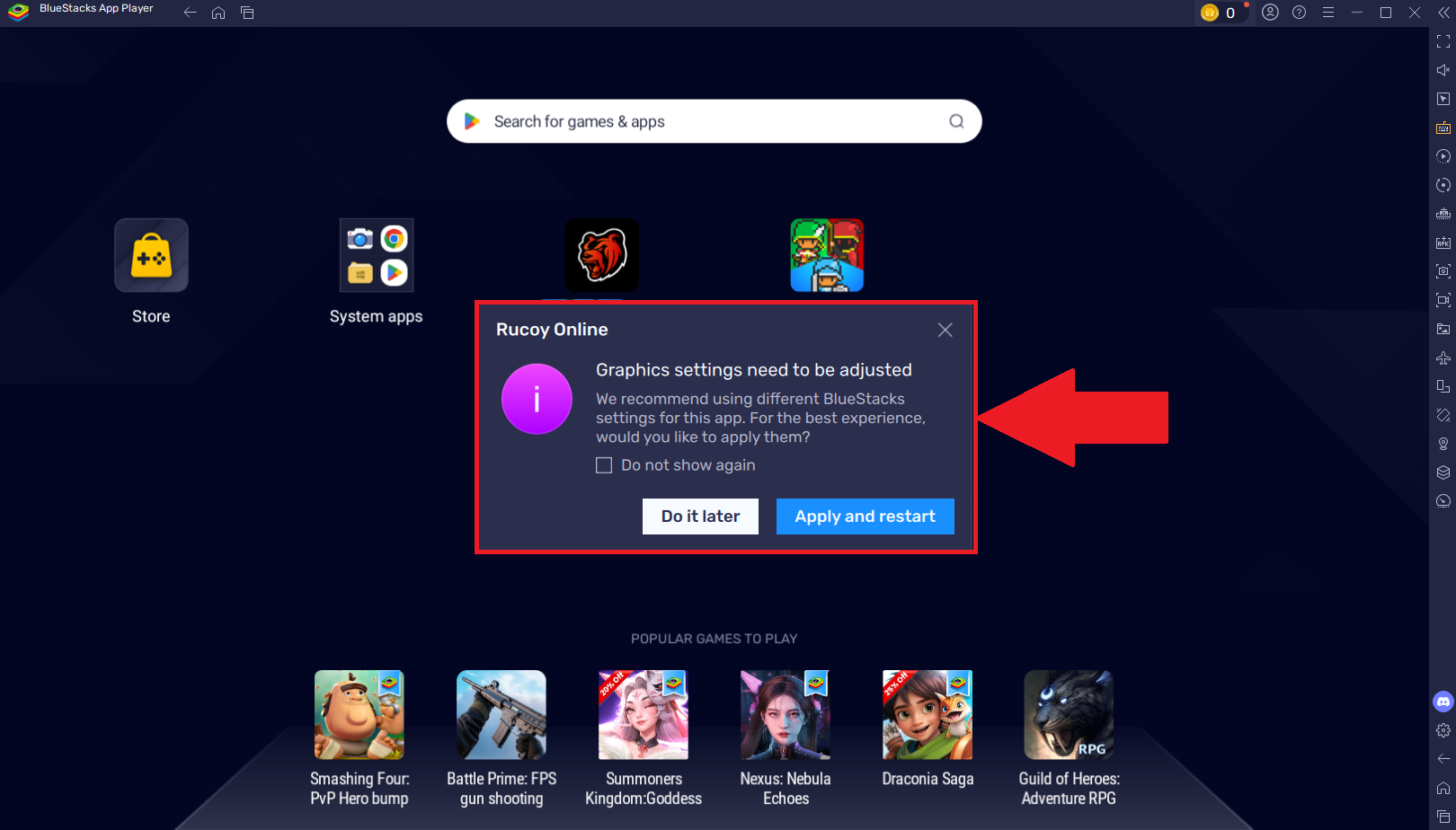Toggle full screen mode in sidebar
The height and width of the screenshot is (830, 1456).
tap(1443, 41)
